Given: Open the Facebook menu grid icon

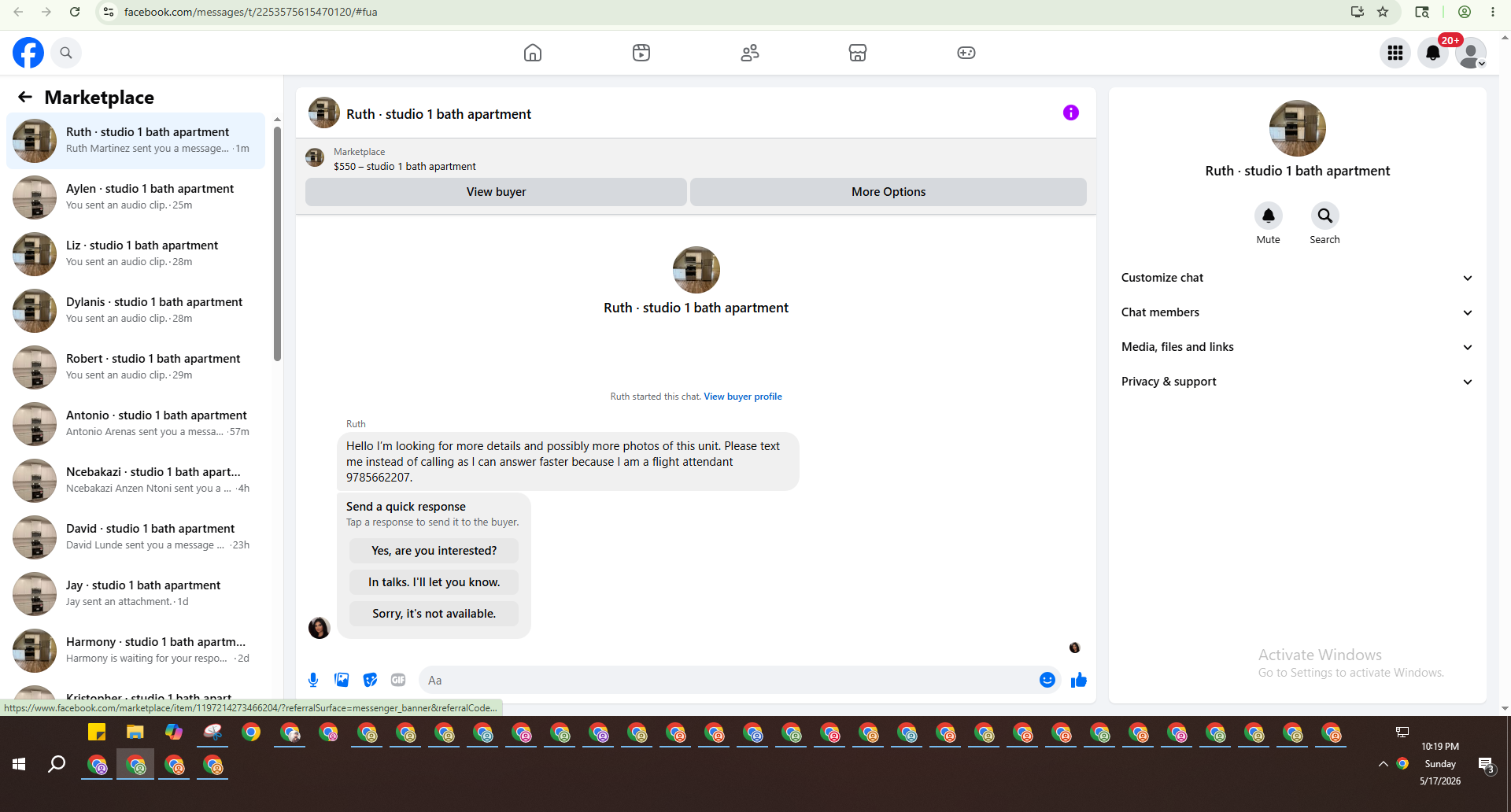Looking at the screenshot, I should click(x=1395, y=53).
